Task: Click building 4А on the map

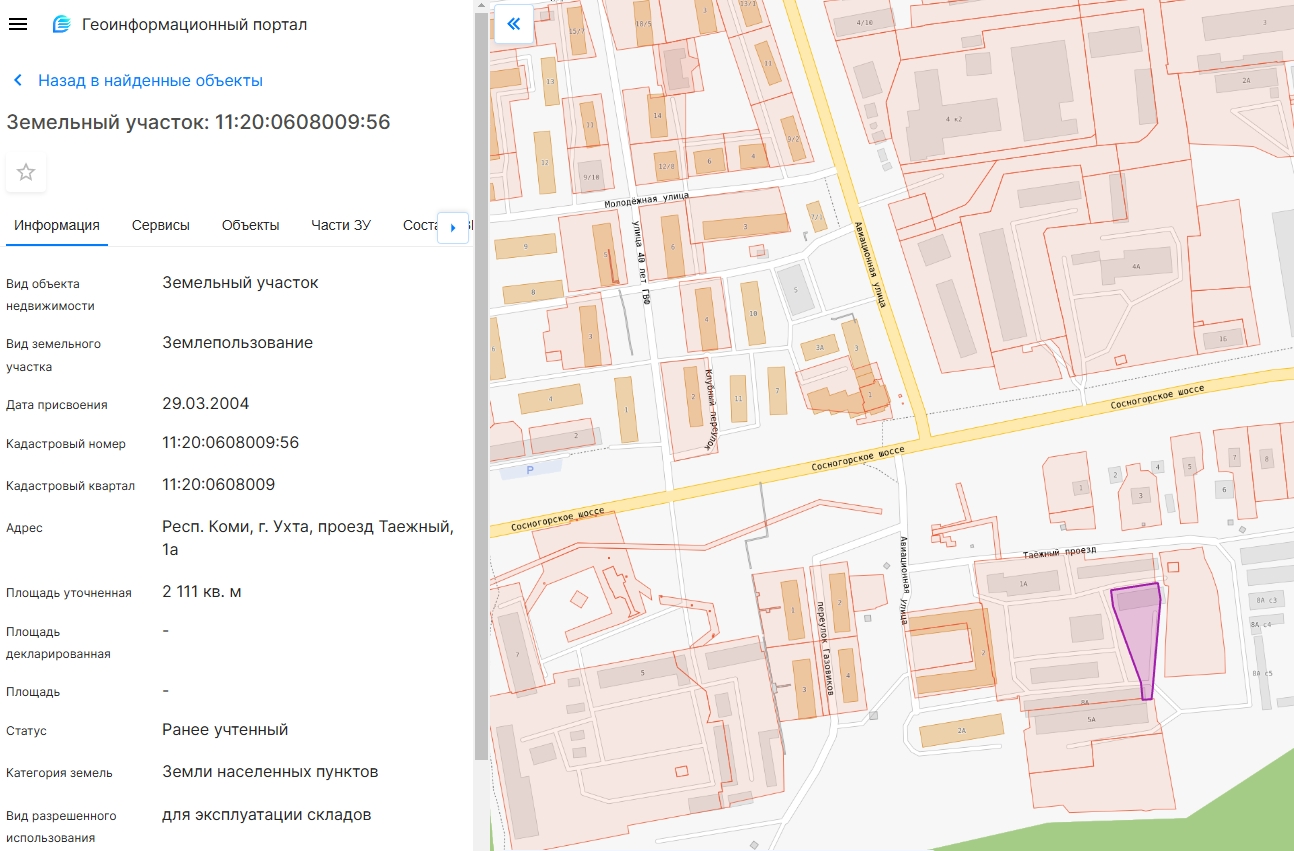Action: (1134, 268)
